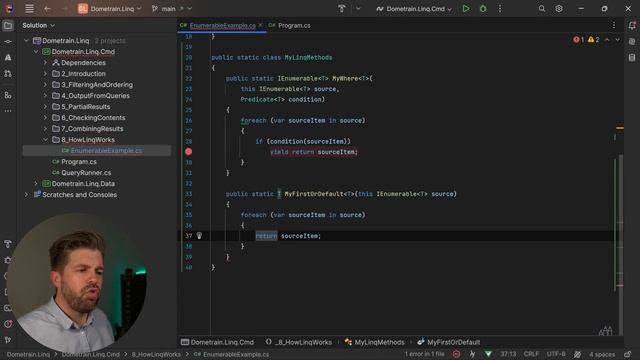Run the project with the Play button
Image resolution: width=640 pixels, height=360 pixels.
pos(466,9)
